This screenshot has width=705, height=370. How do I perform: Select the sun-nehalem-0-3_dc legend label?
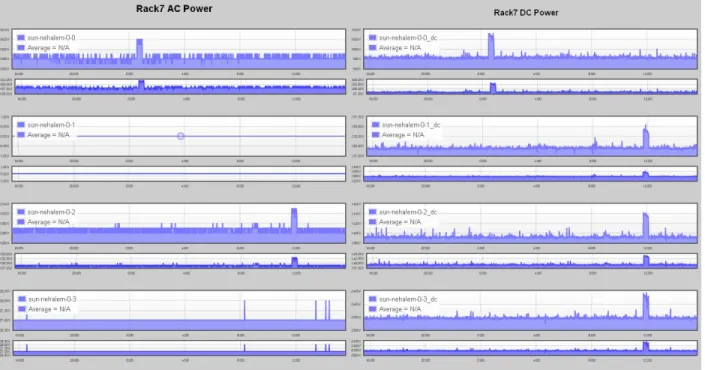408,299
